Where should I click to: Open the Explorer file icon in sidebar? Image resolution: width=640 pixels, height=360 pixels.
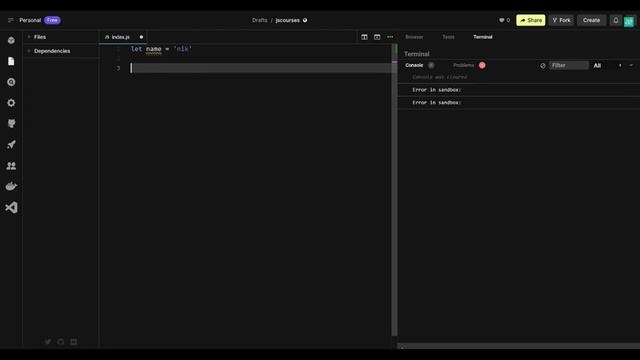point(11,61)
